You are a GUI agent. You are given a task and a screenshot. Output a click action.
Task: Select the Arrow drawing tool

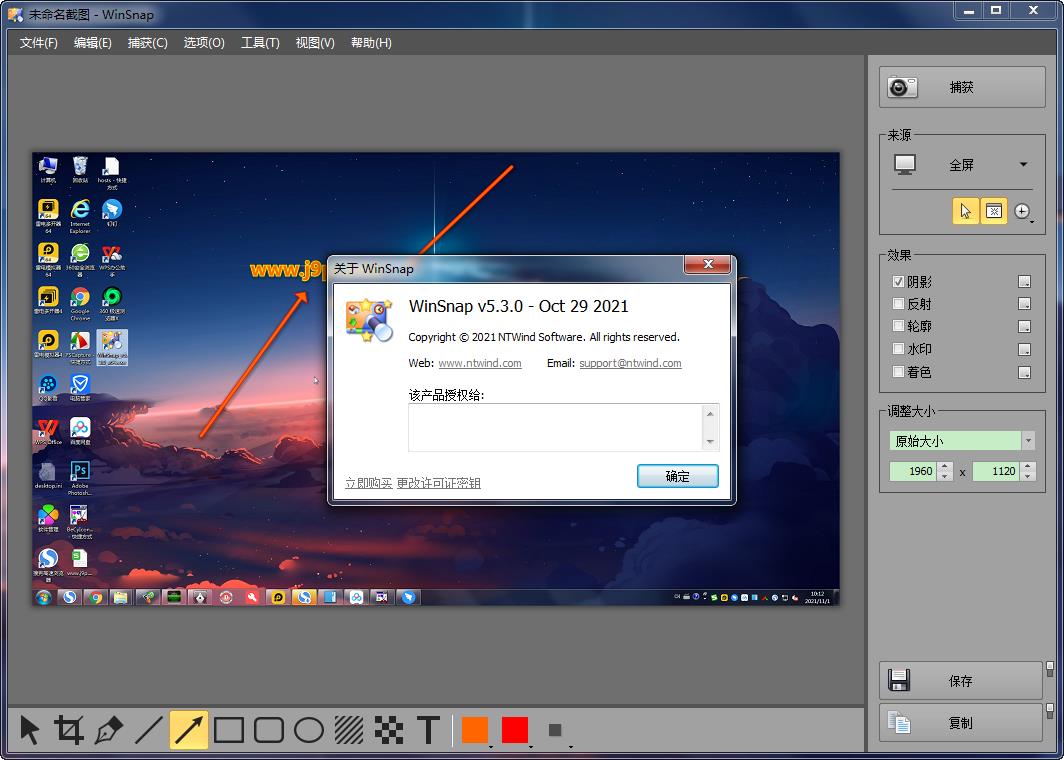[x=189, y=730]
